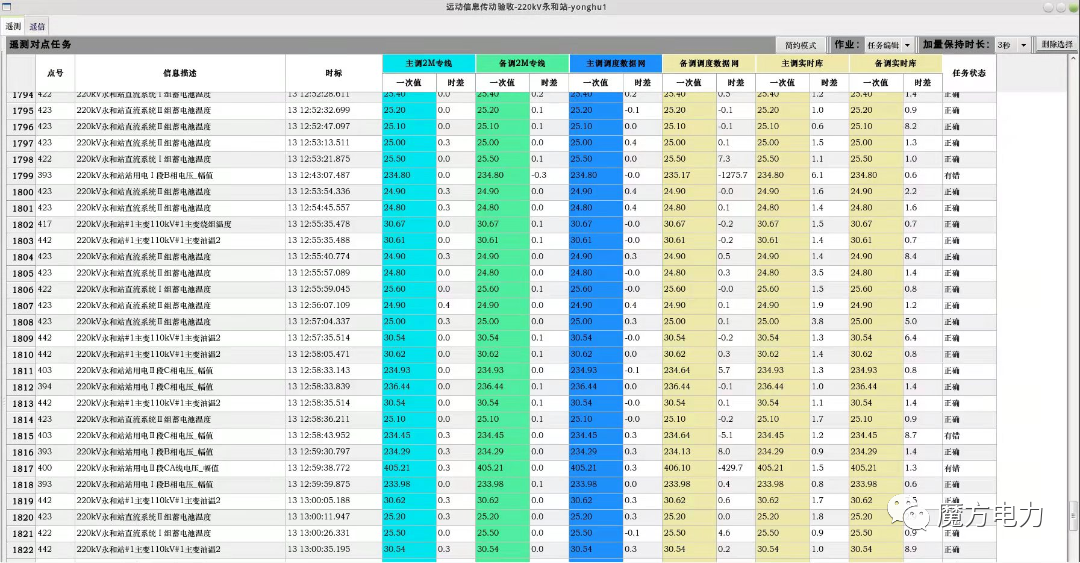Screen dimensions: 1080x563
Task: Select row number 1822
Action: (x=21, y=550)
